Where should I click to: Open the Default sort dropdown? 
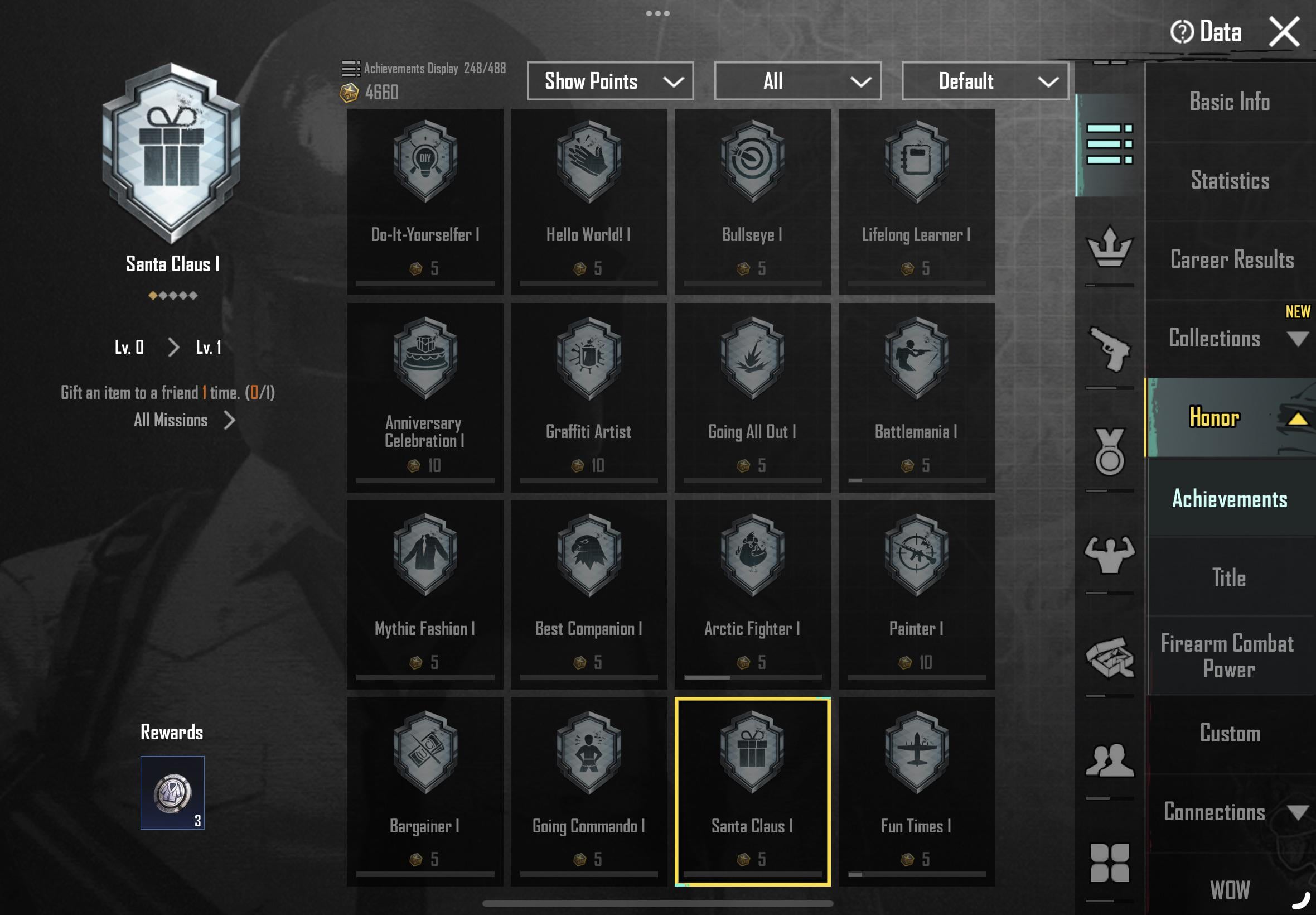985,81
